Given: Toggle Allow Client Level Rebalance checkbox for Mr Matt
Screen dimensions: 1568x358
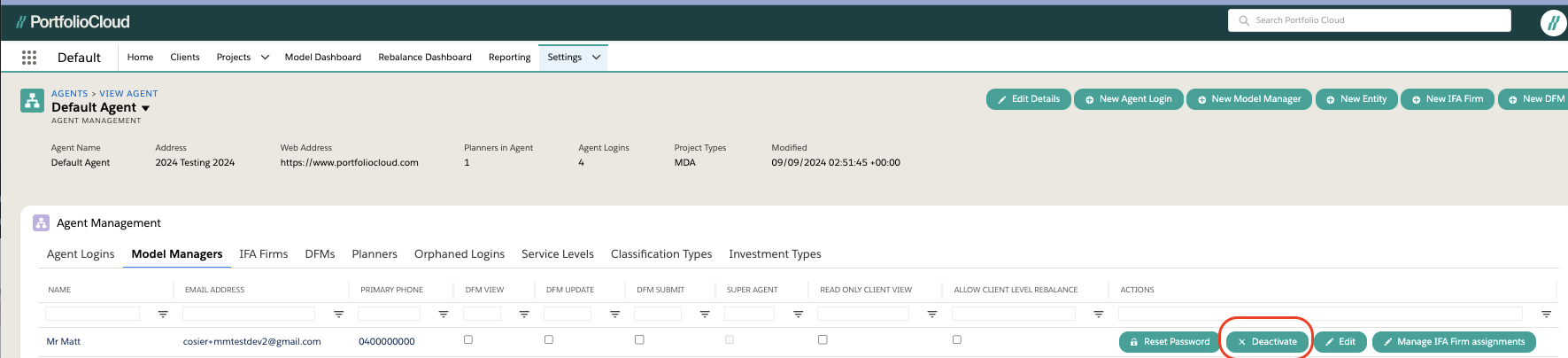Looking at the screenshot, I should point(957,339).
